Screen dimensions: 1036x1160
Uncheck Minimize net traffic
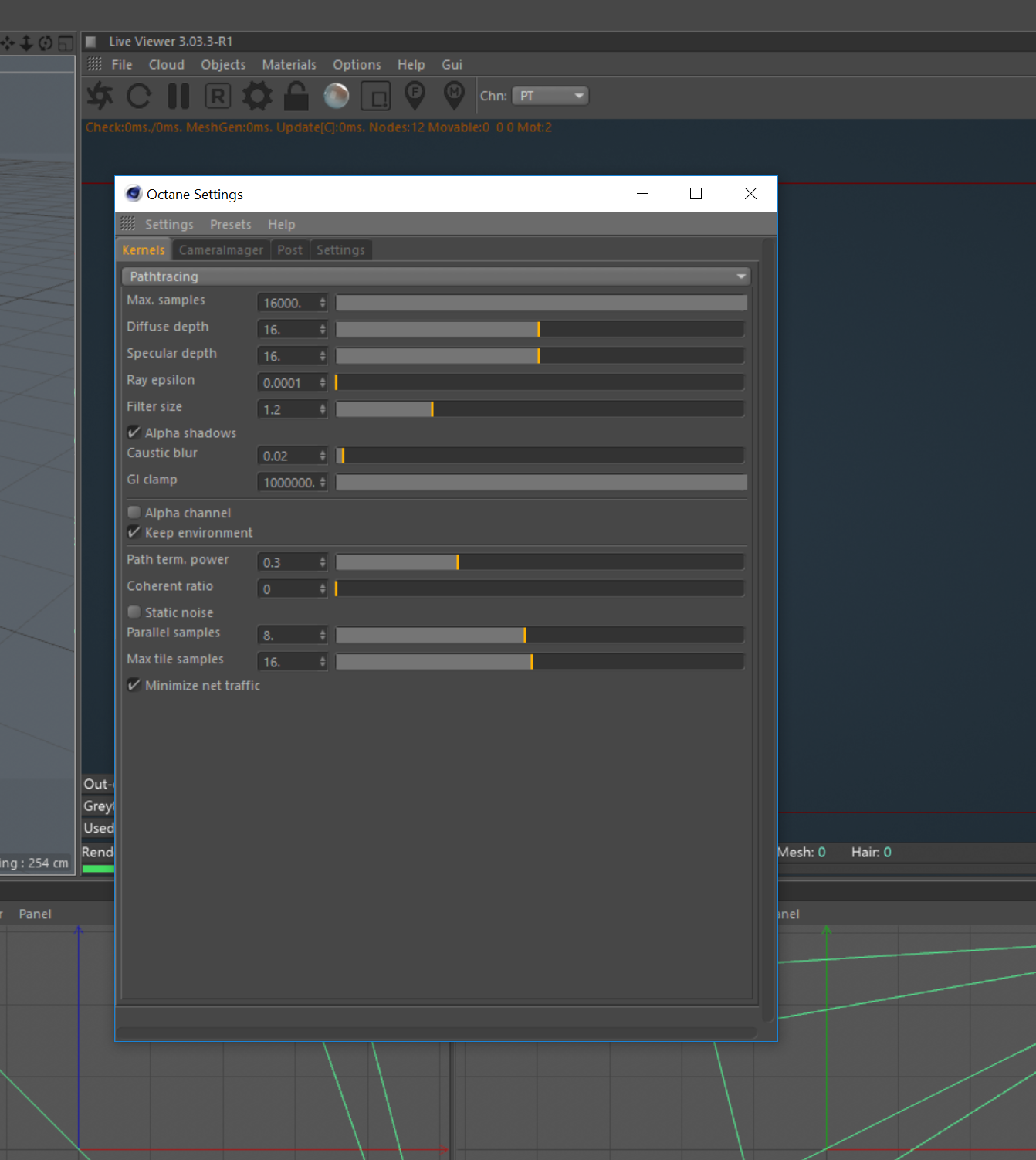coord(134,685)
